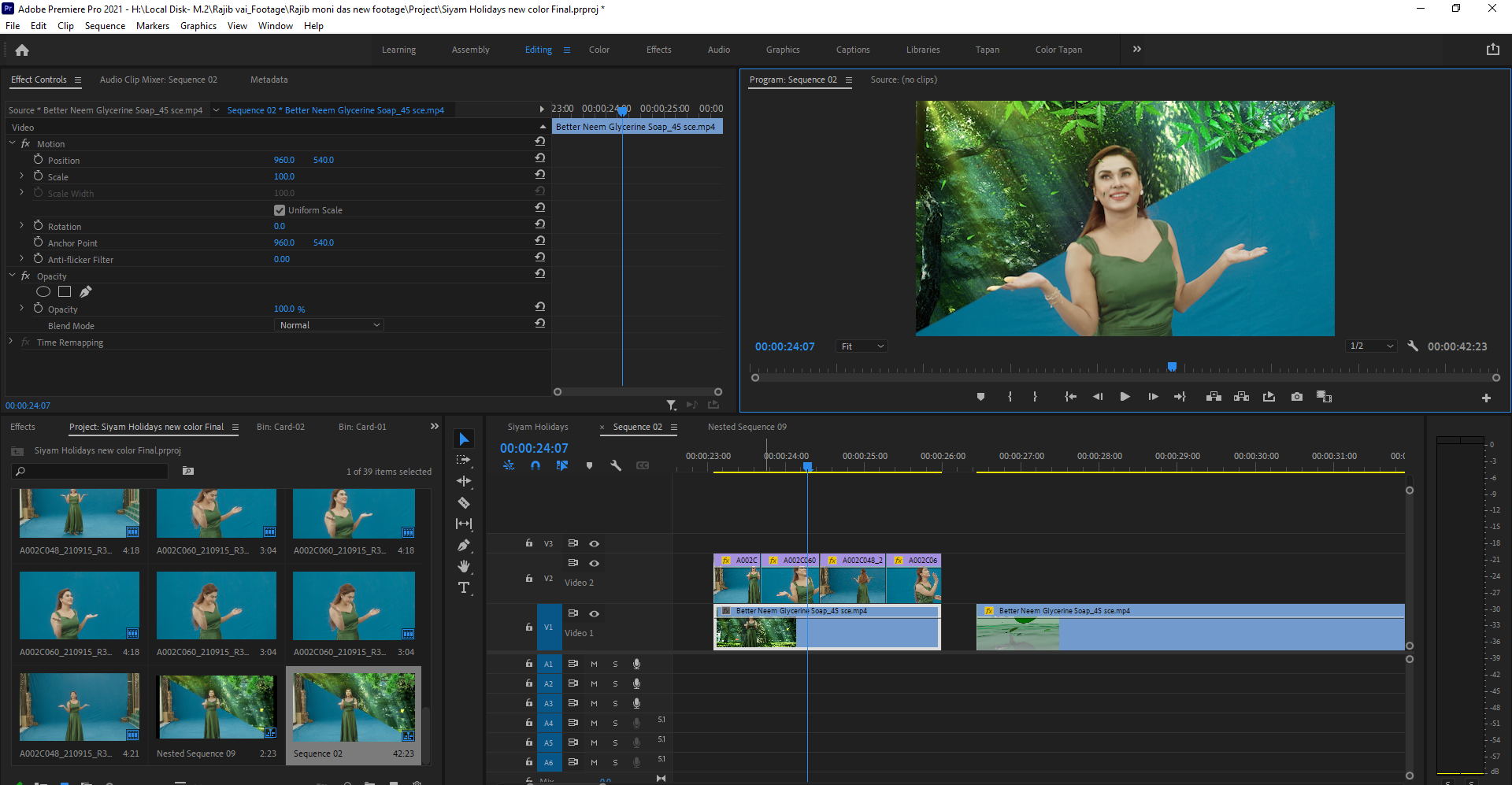Expand Scale property twirl arrow
This screenshot has width=1512, height=785.
(21, 176)
